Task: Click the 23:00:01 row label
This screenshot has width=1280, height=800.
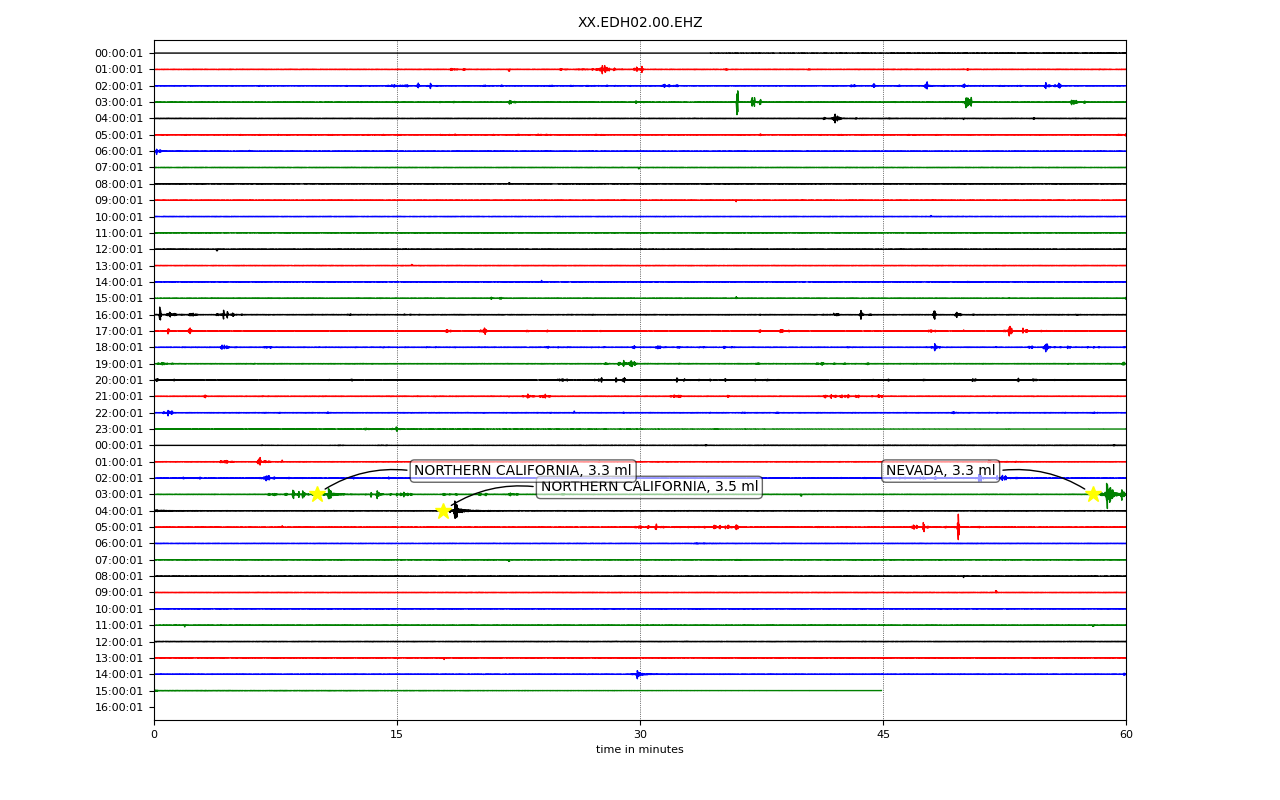Action: point(119,429)
